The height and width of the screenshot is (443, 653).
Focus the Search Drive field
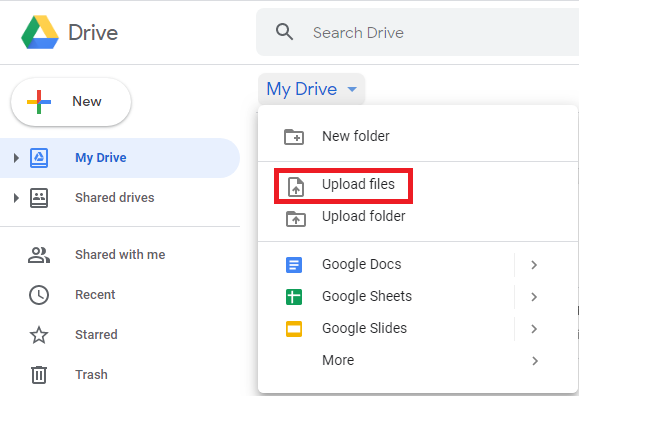point(417,32)
